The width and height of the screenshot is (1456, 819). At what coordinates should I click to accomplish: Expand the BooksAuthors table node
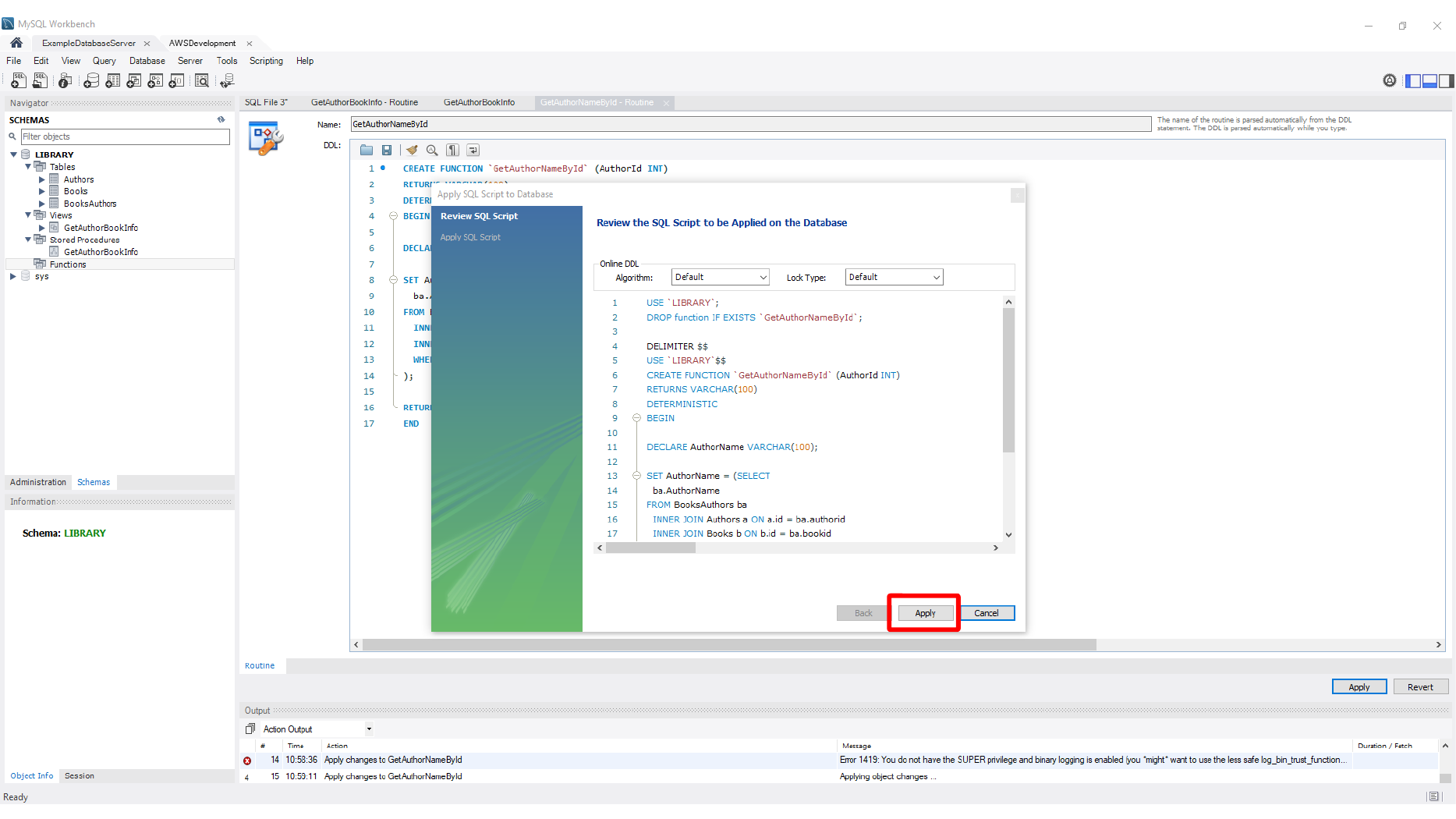pyautogui.click(x=42, y=204)
